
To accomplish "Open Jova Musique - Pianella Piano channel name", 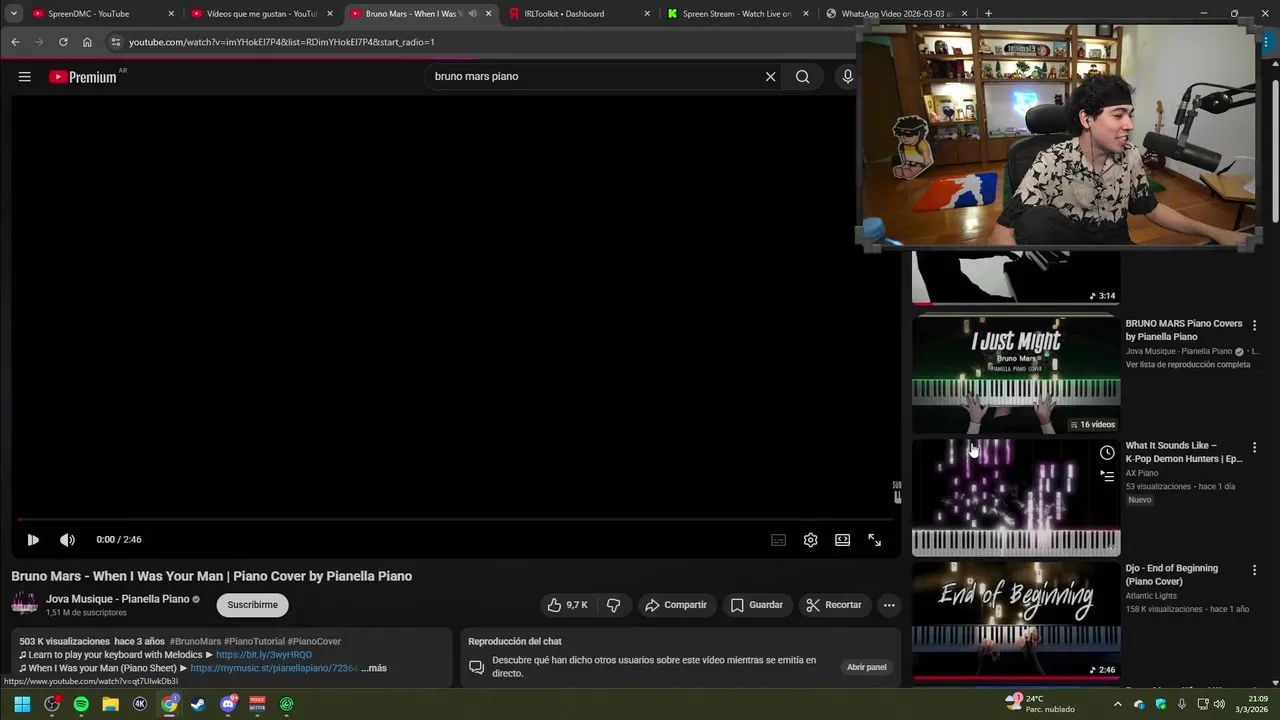I will [117, 599].
